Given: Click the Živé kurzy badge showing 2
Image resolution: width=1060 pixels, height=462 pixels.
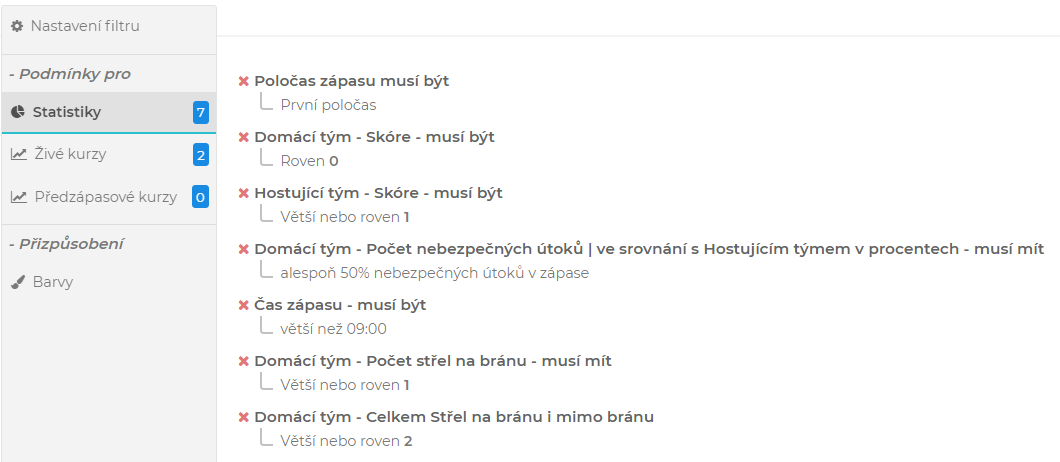Looking at the screenshot, I should pos(201,154).
